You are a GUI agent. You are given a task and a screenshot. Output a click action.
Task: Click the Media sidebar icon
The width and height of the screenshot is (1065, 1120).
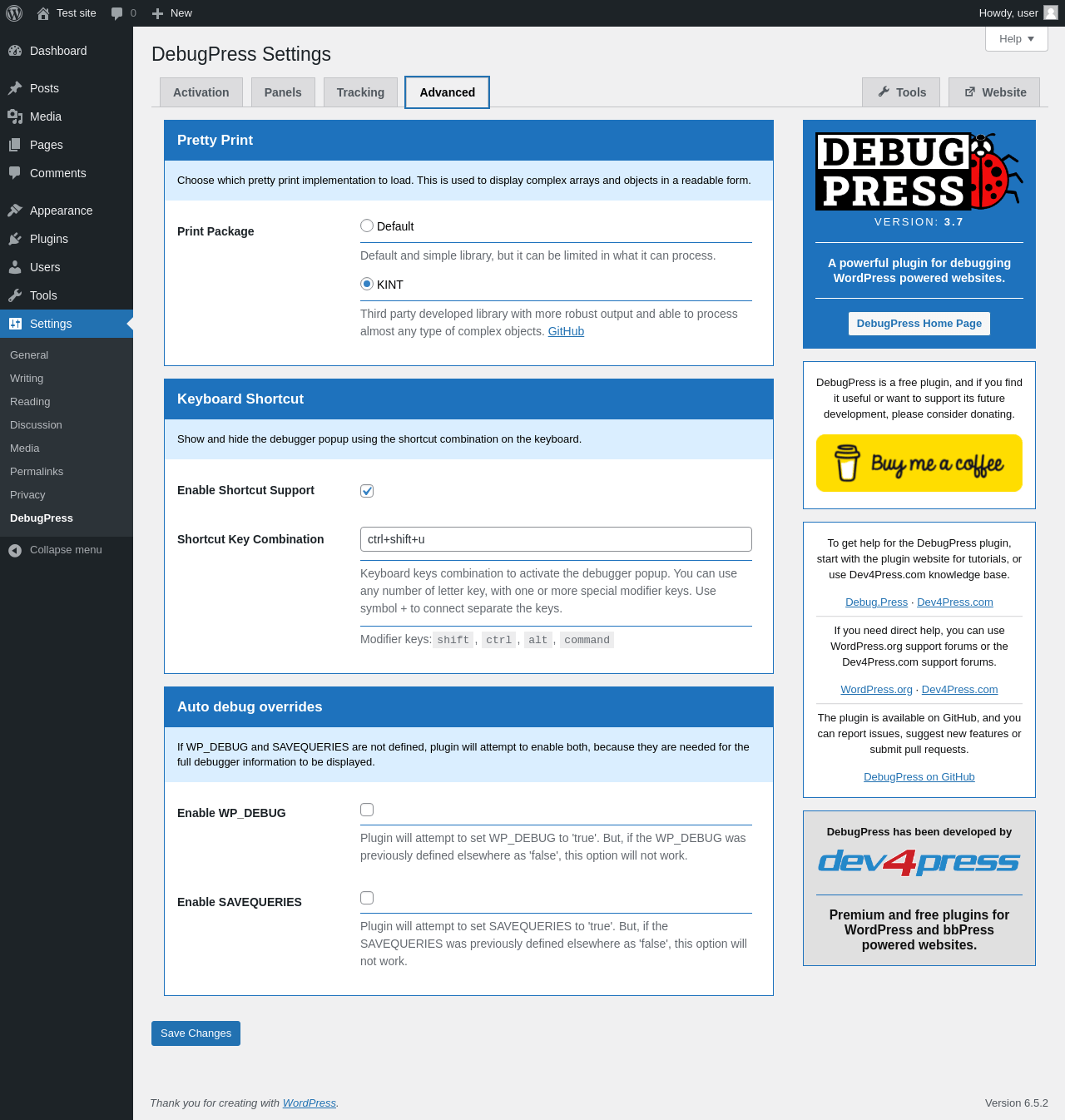[x=15, y=116]
